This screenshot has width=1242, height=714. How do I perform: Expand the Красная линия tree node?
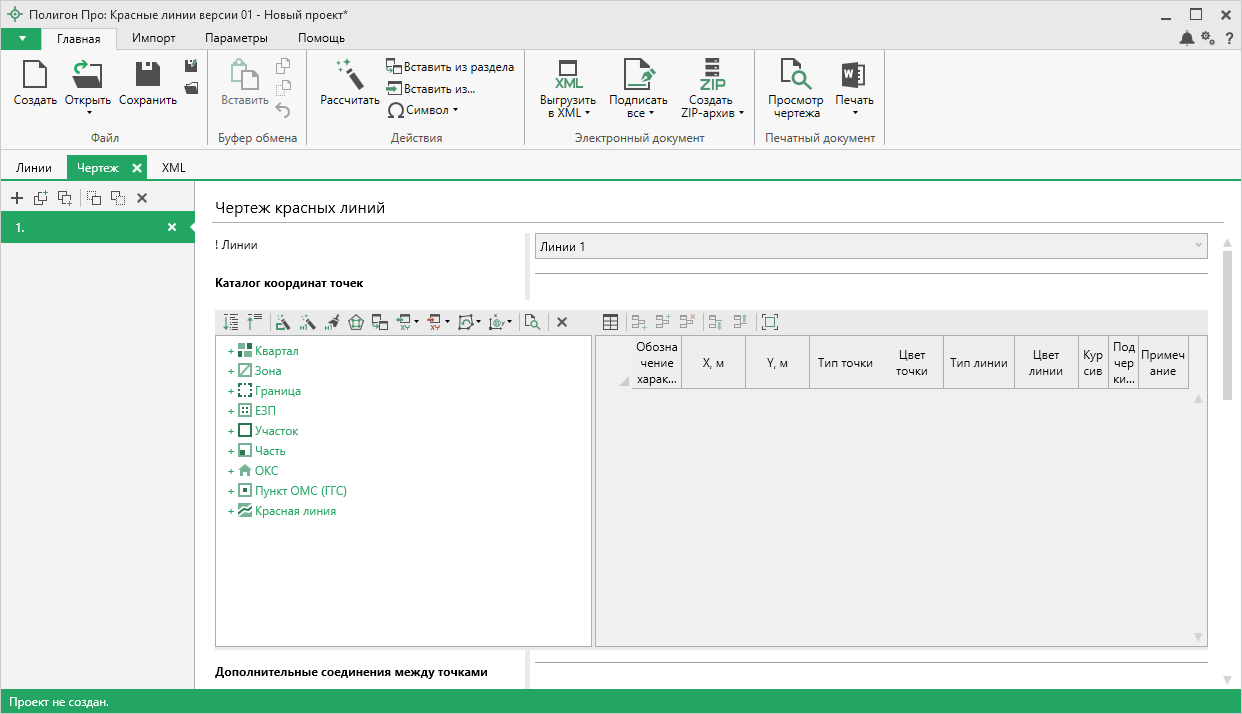point(231,511)
